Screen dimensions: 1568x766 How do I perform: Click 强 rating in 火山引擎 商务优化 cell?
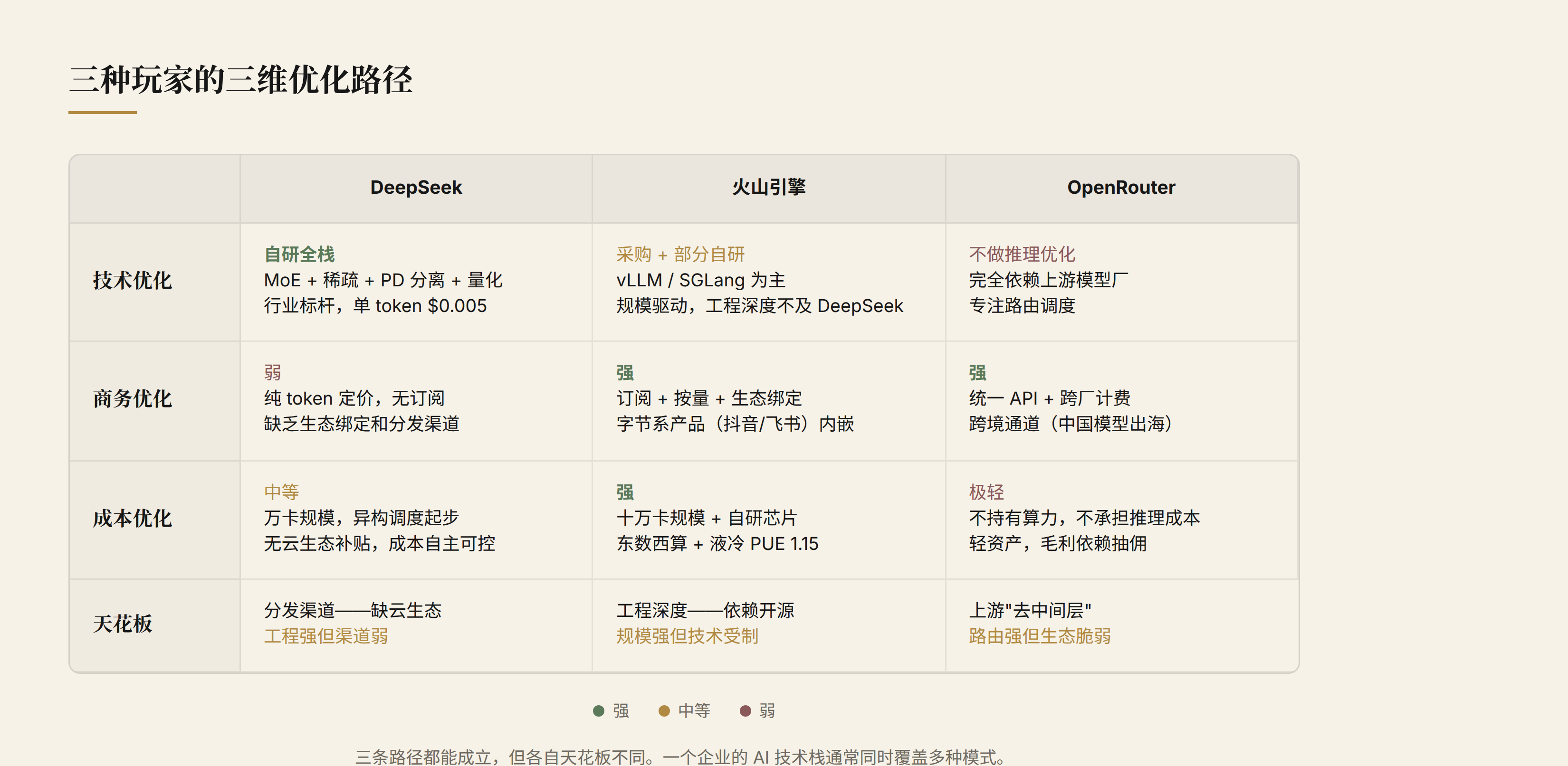click(624, 372)
